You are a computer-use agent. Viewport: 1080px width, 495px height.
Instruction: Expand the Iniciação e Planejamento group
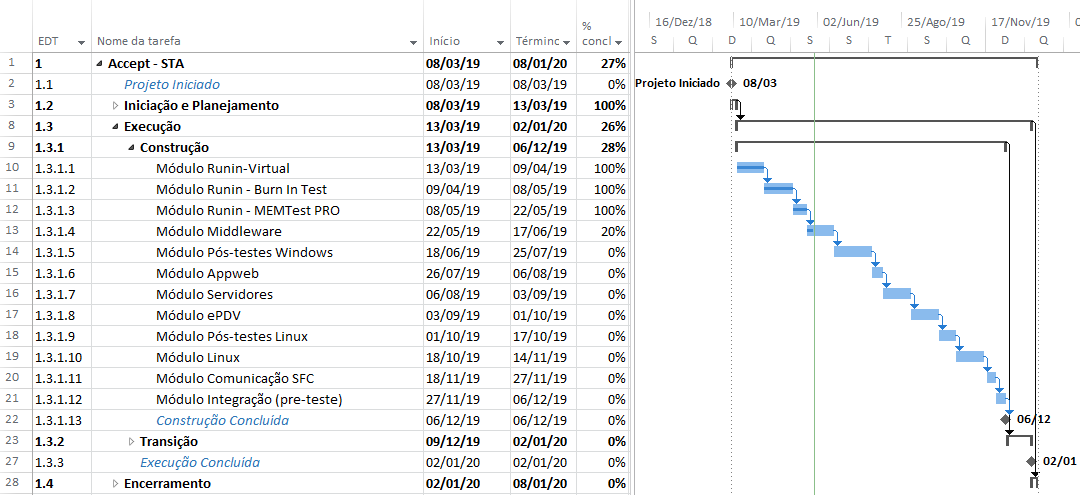(115, 106)
